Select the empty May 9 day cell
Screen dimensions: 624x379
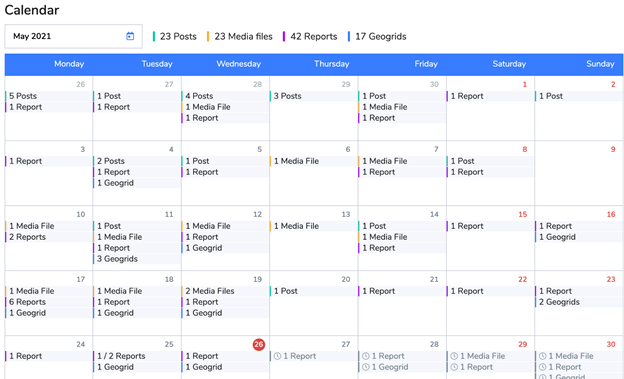(x=579, y=173)
